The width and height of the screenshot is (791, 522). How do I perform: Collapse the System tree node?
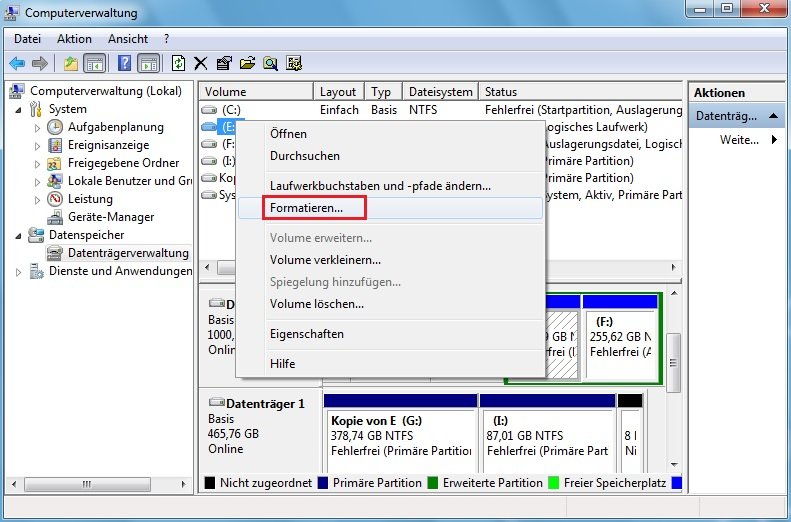[19, 109]
